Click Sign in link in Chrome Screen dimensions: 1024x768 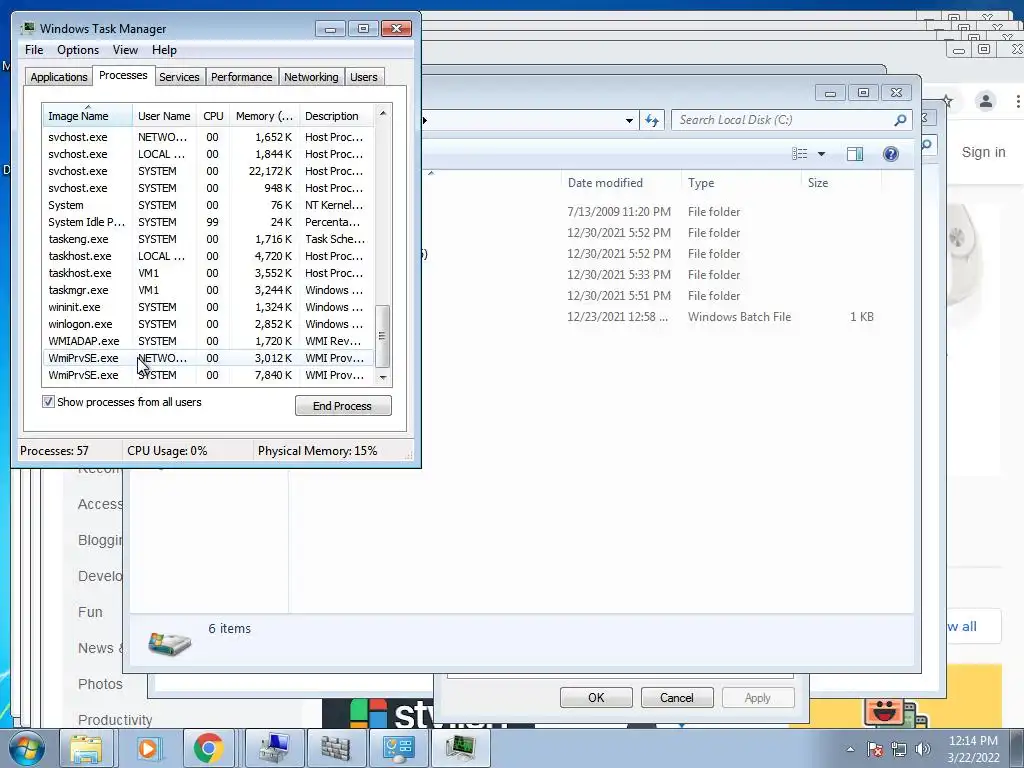point(984,152)
